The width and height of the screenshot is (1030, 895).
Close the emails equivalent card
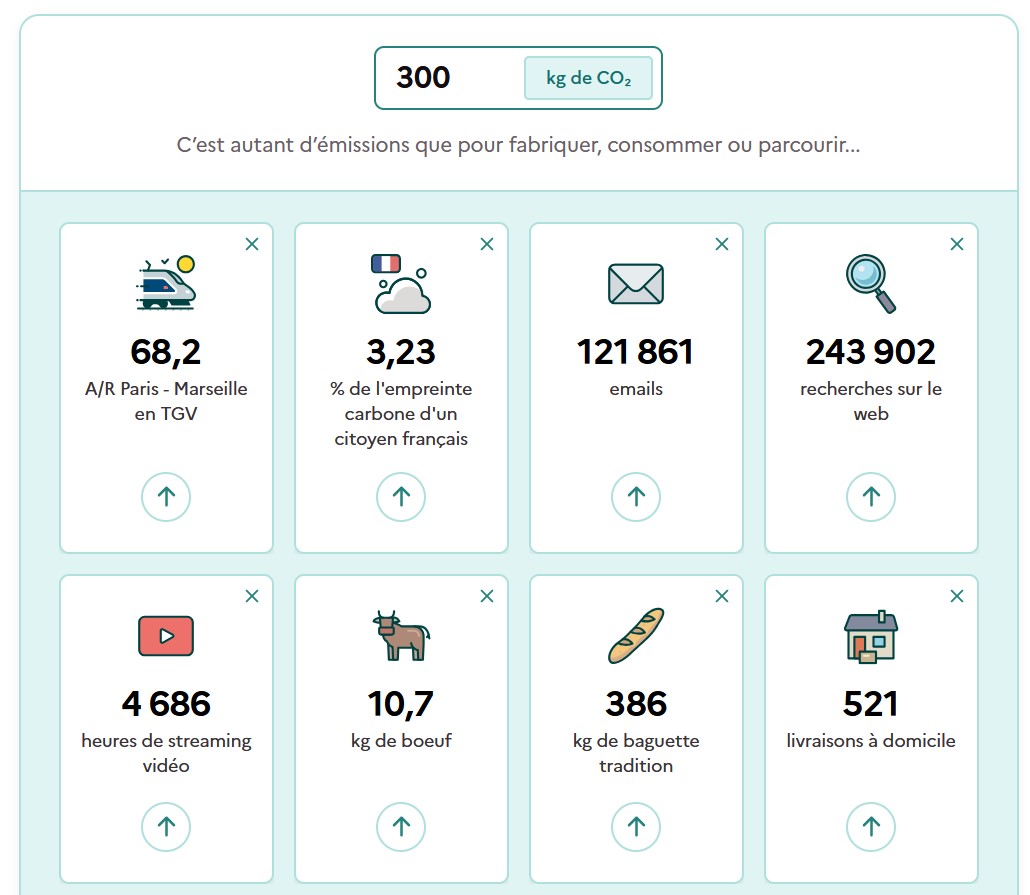pyautogui.click(x=722, y=244)
